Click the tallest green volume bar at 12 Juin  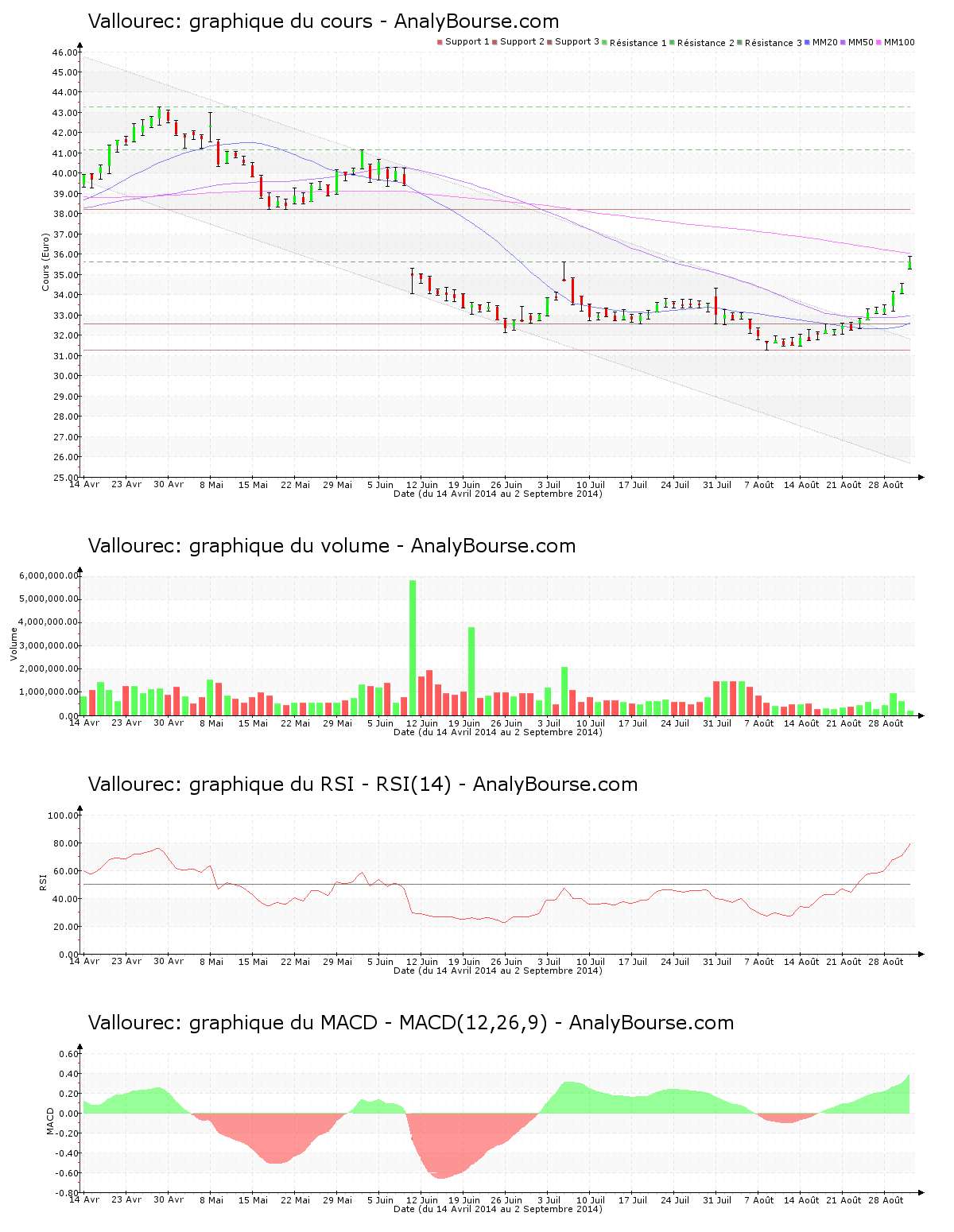click(x=413, y=648)
